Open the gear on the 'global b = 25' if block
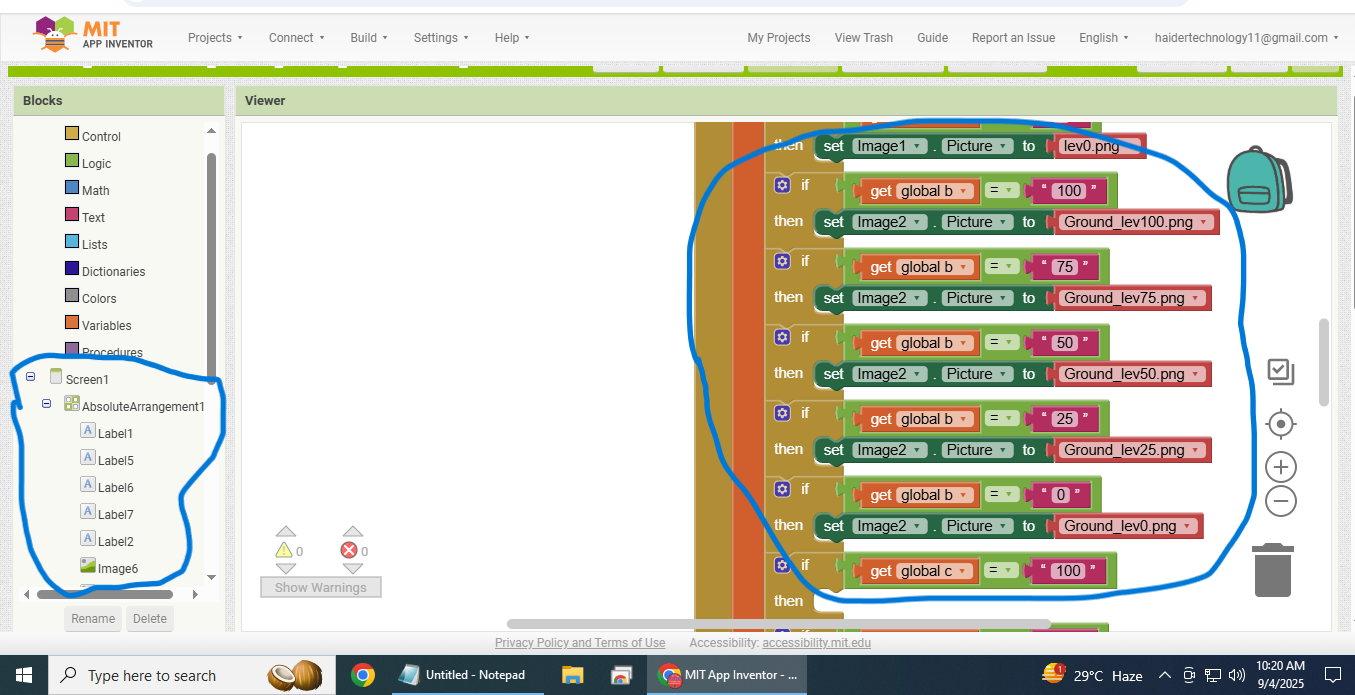1355x695 pixels. [x=782, y=413]
